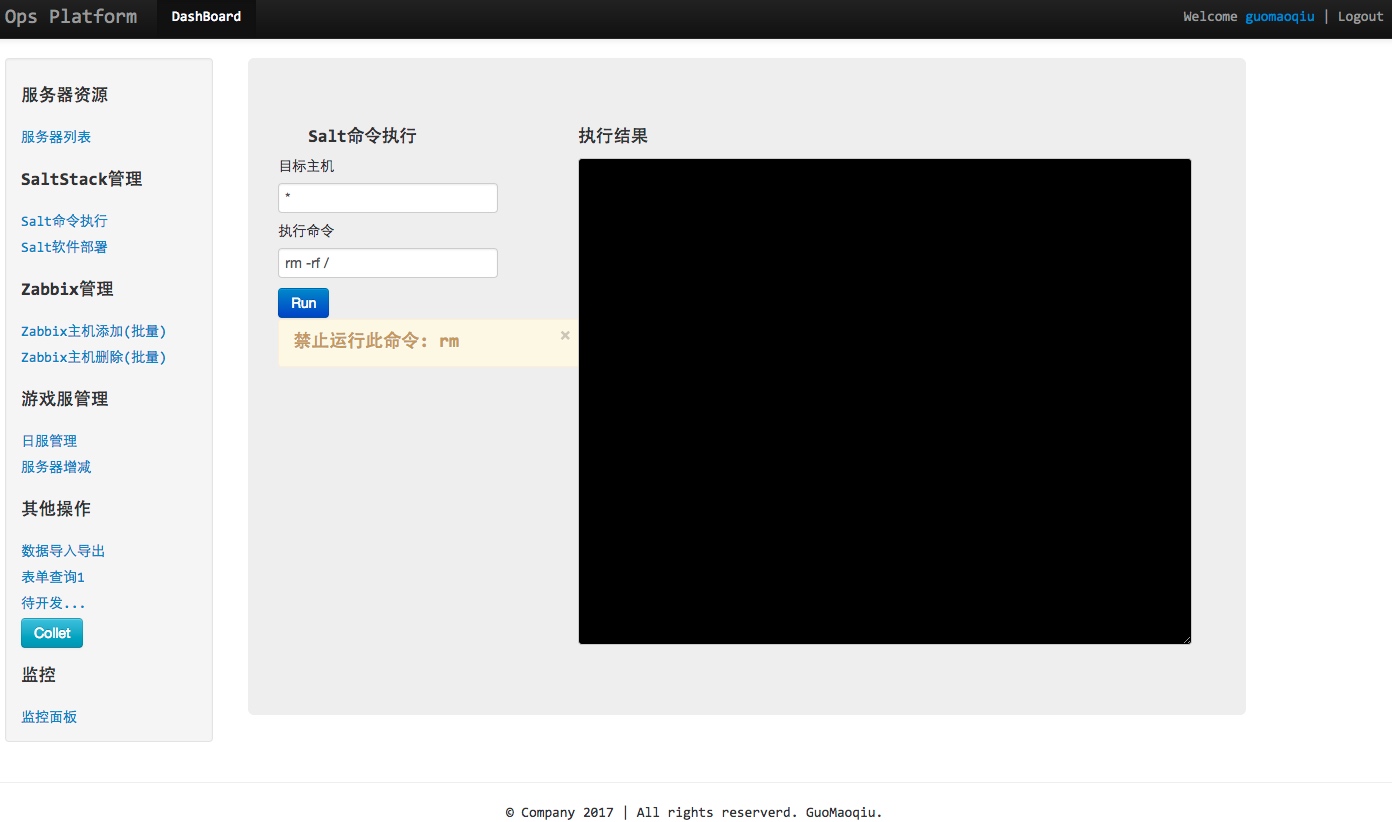Open the DashBoard tab

pos(206,17)
